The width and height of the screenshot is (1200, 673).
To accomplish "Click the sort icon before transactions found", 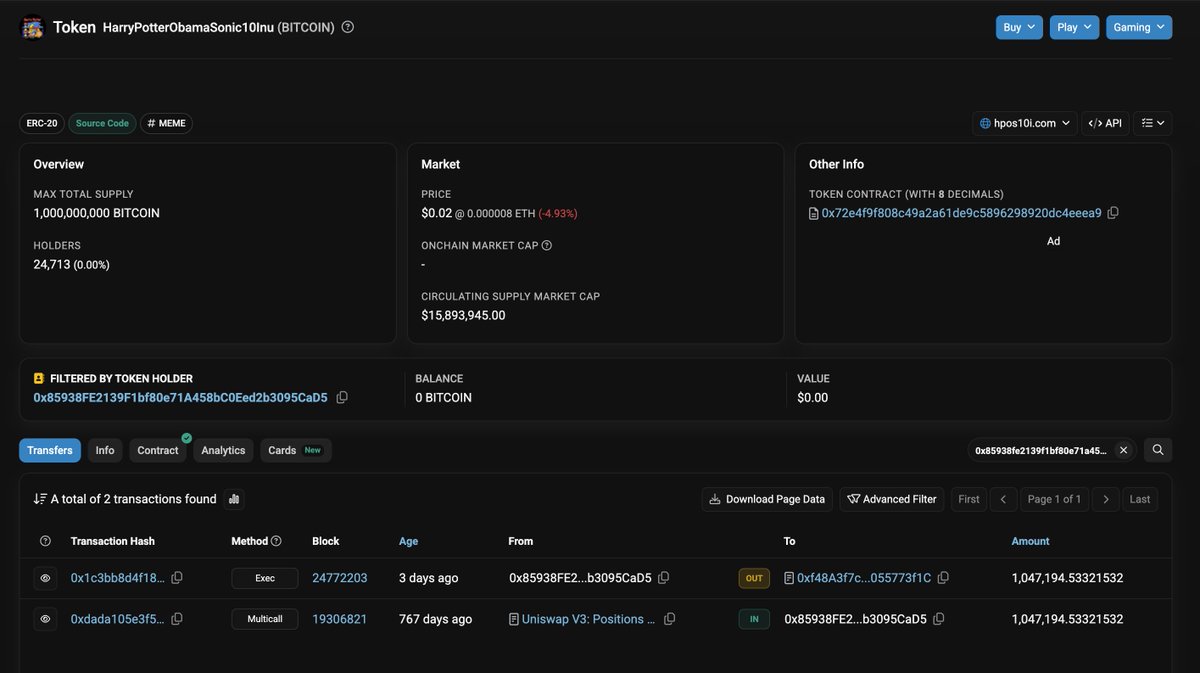I will 40,499.
